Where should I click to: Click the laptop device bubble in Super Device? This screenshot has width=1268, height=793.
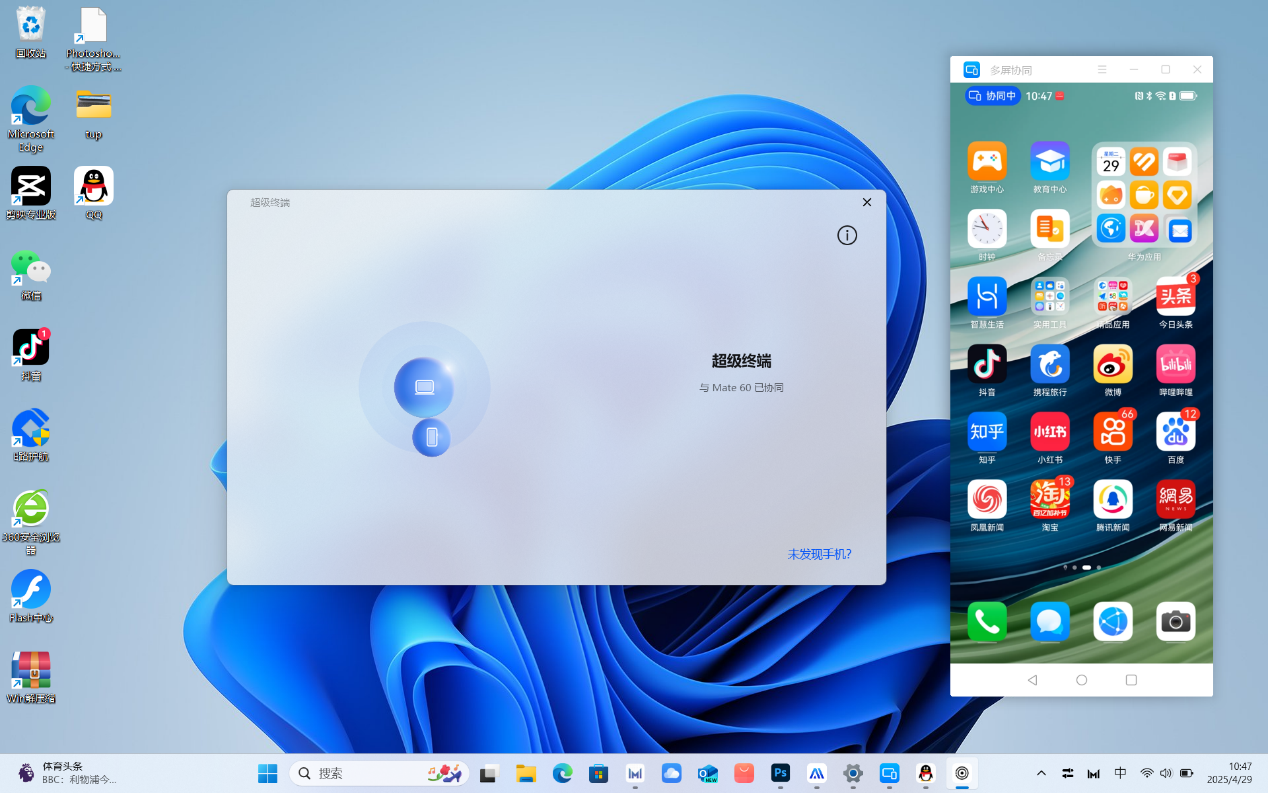[424, 387]
